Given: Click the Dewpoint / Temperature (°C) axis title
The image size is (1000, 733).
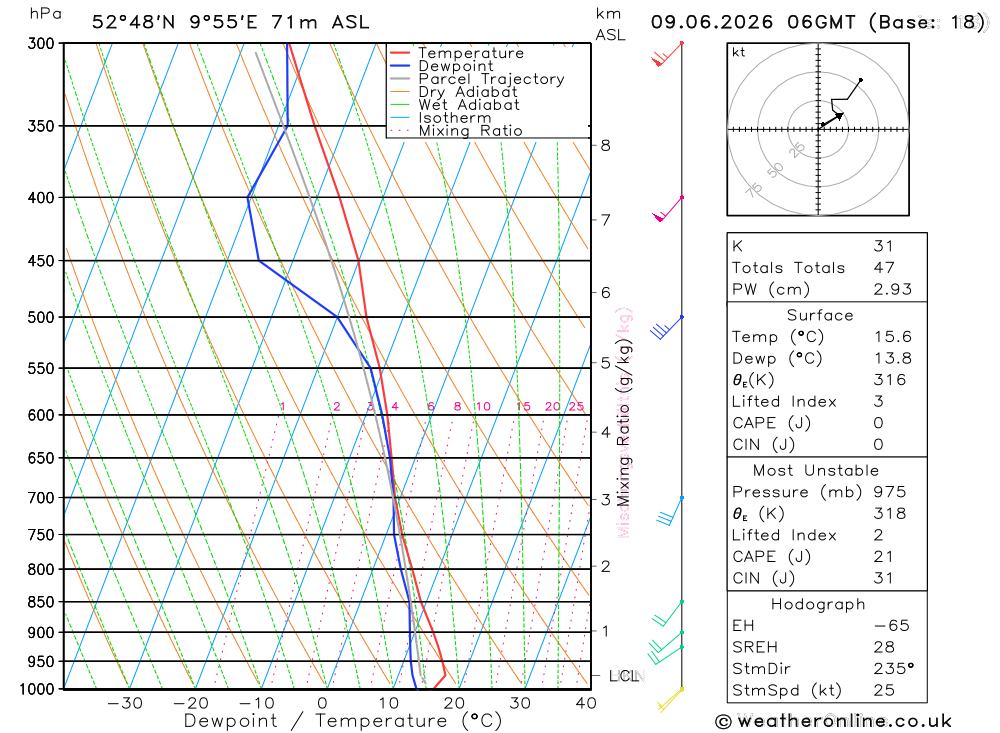Looking at the screenshot, I should tap(343, 722).
